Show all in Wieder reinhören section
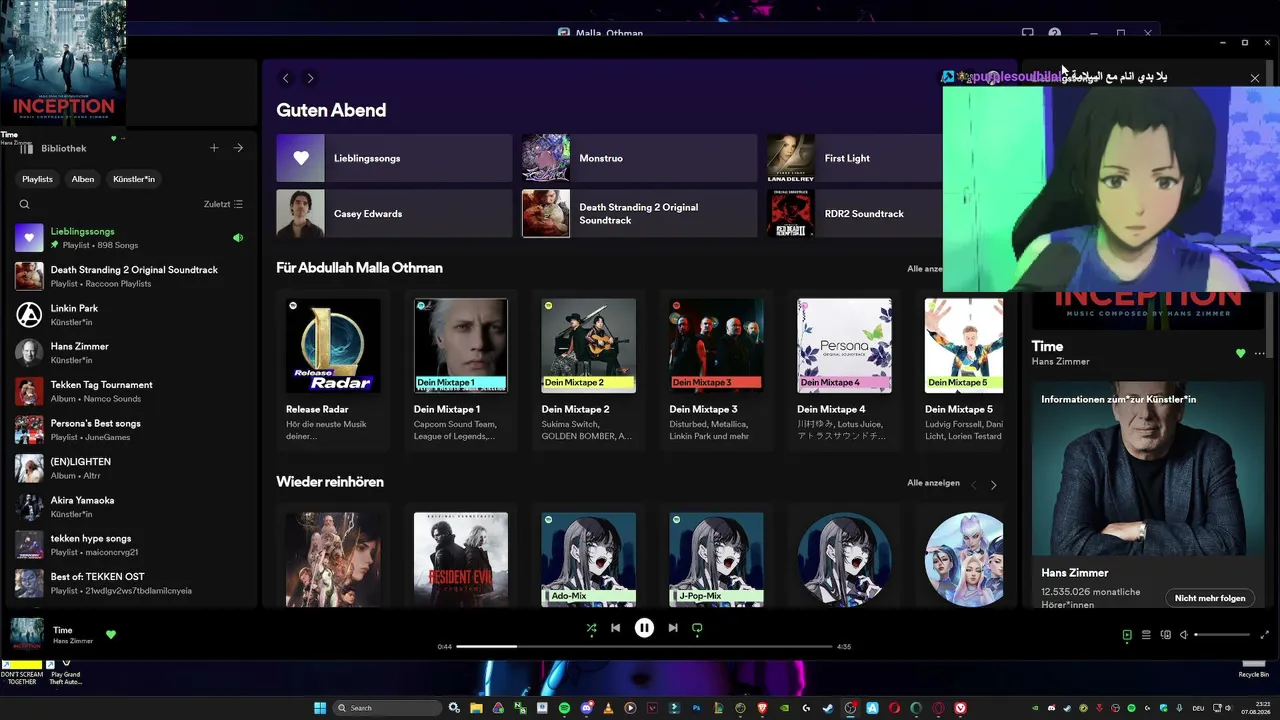Image resolution: width=1280 pixels, height=720 pixels. 933,483
